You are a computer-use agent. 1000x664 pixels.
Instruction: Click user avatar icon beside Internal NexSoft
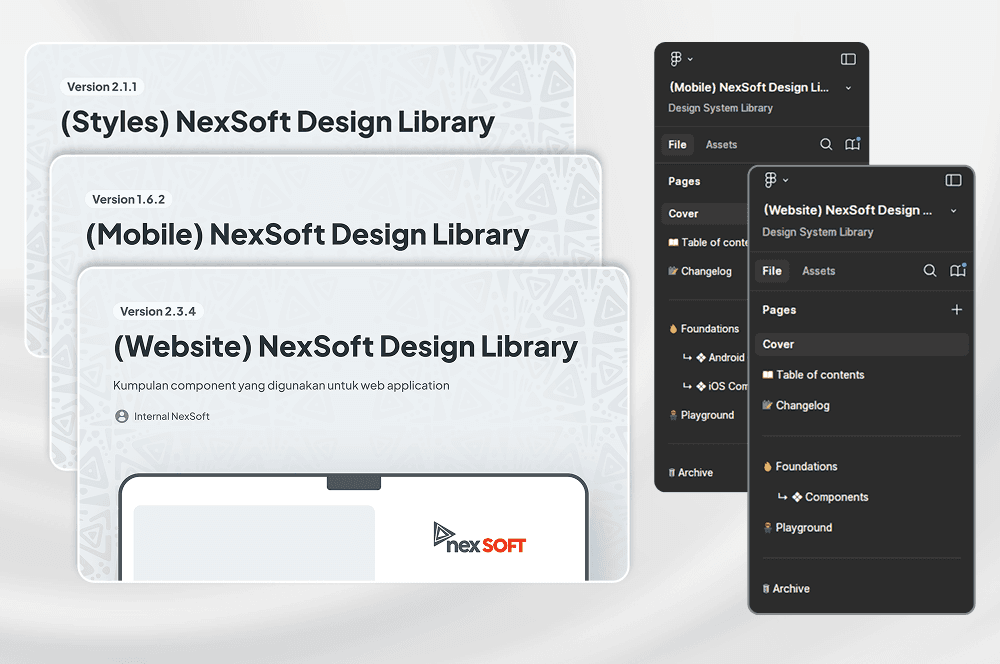[x=122, y=417]
